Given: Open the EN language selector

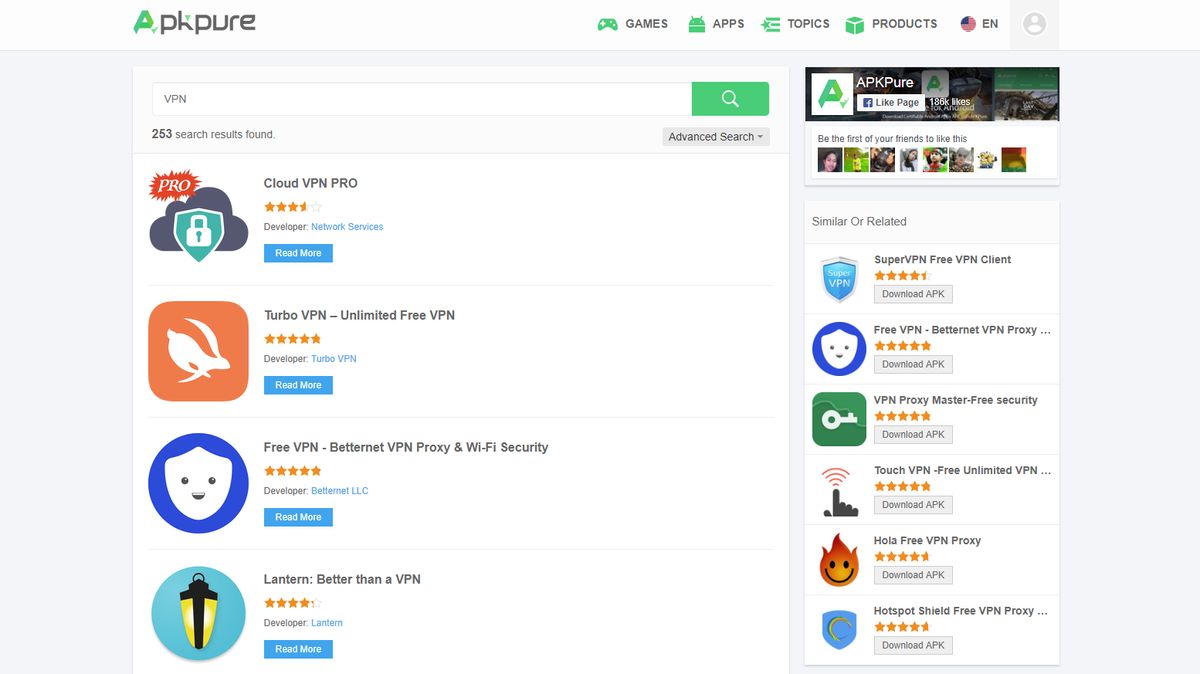Looking at the screenshot, I should pyautogui.click(x=978, y=24).
